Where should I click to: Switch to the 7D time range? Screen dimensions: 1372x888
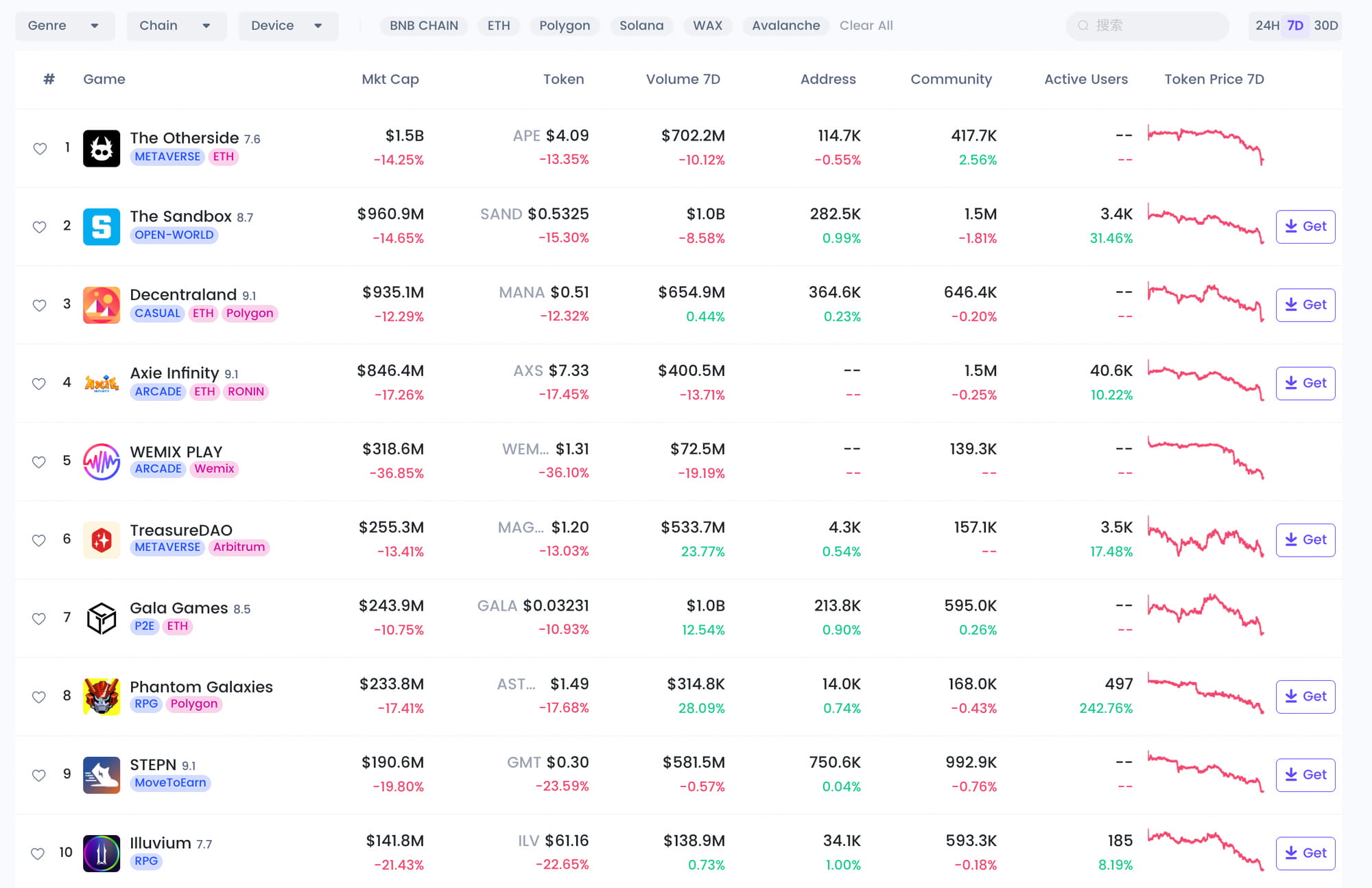click(1295, 25)
